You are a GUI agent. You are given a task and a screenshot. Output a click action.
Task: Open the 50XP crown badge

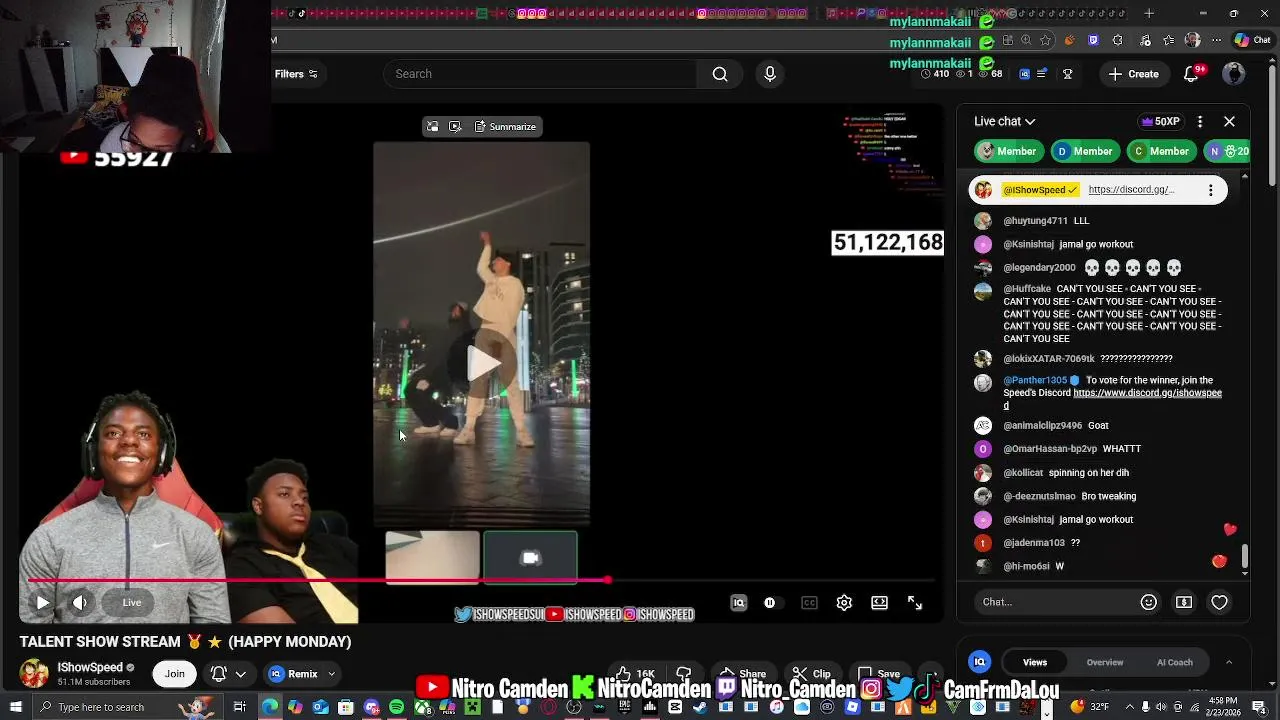[1160, 121]
